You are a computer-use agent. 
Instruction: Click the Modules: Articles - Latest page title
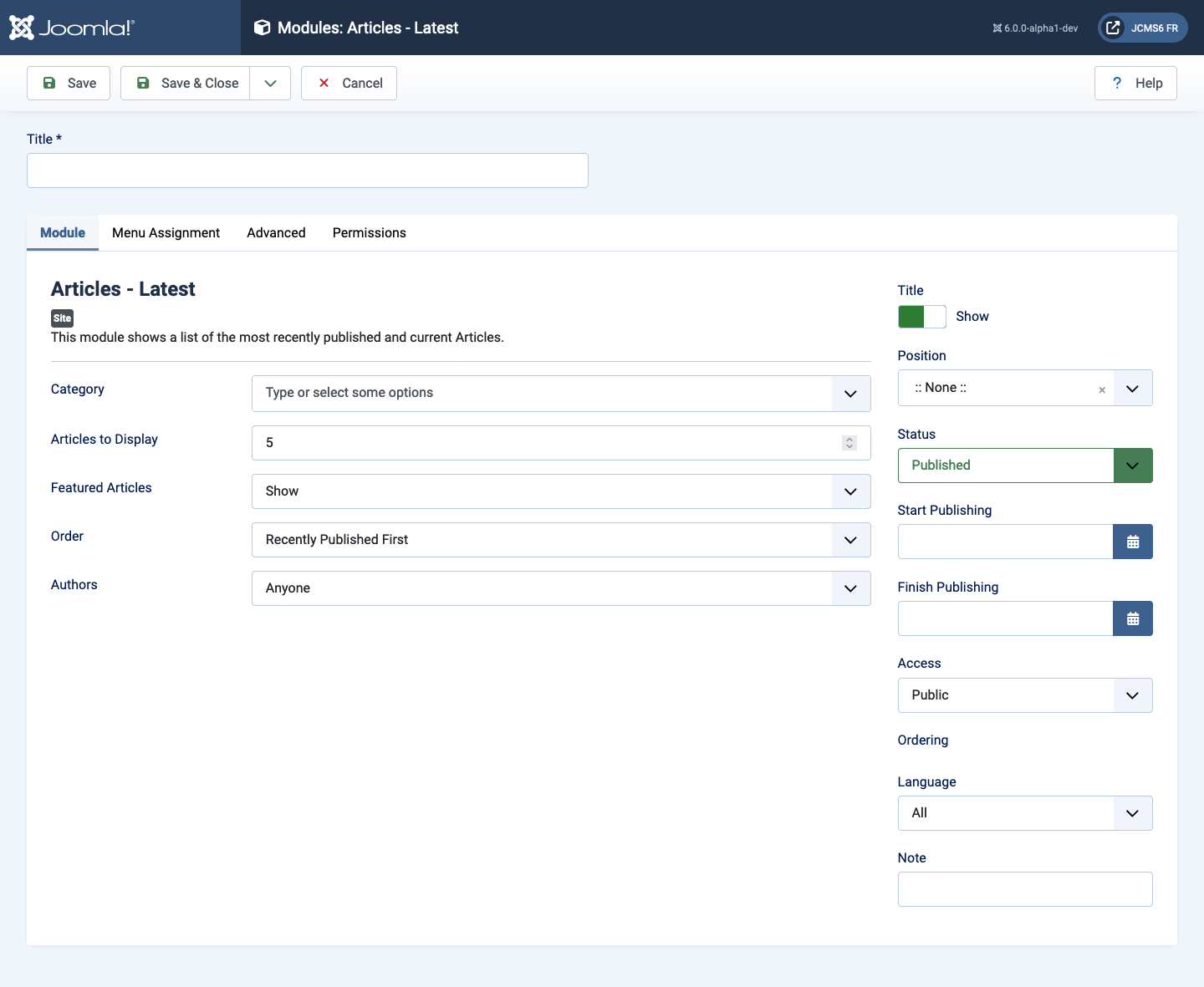[368, 28]
